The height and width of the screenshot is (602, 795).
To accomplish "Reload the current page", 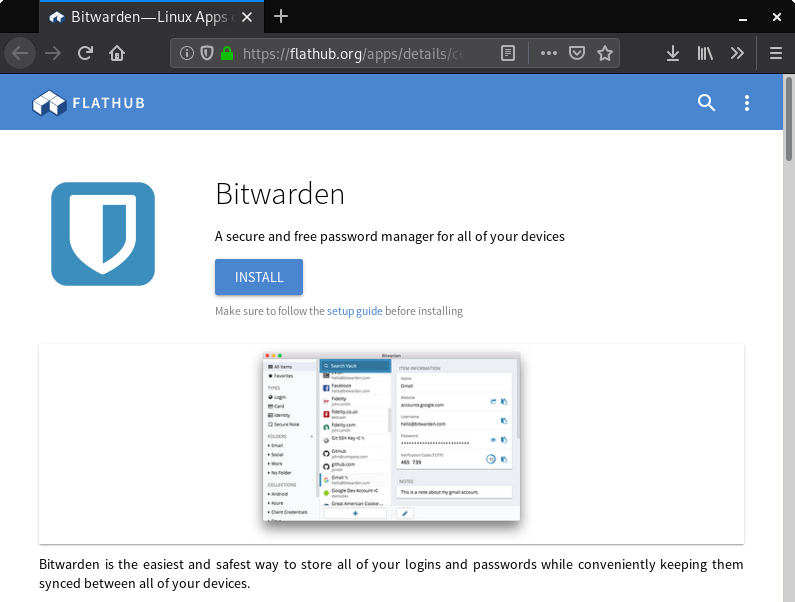I will 86,53.
